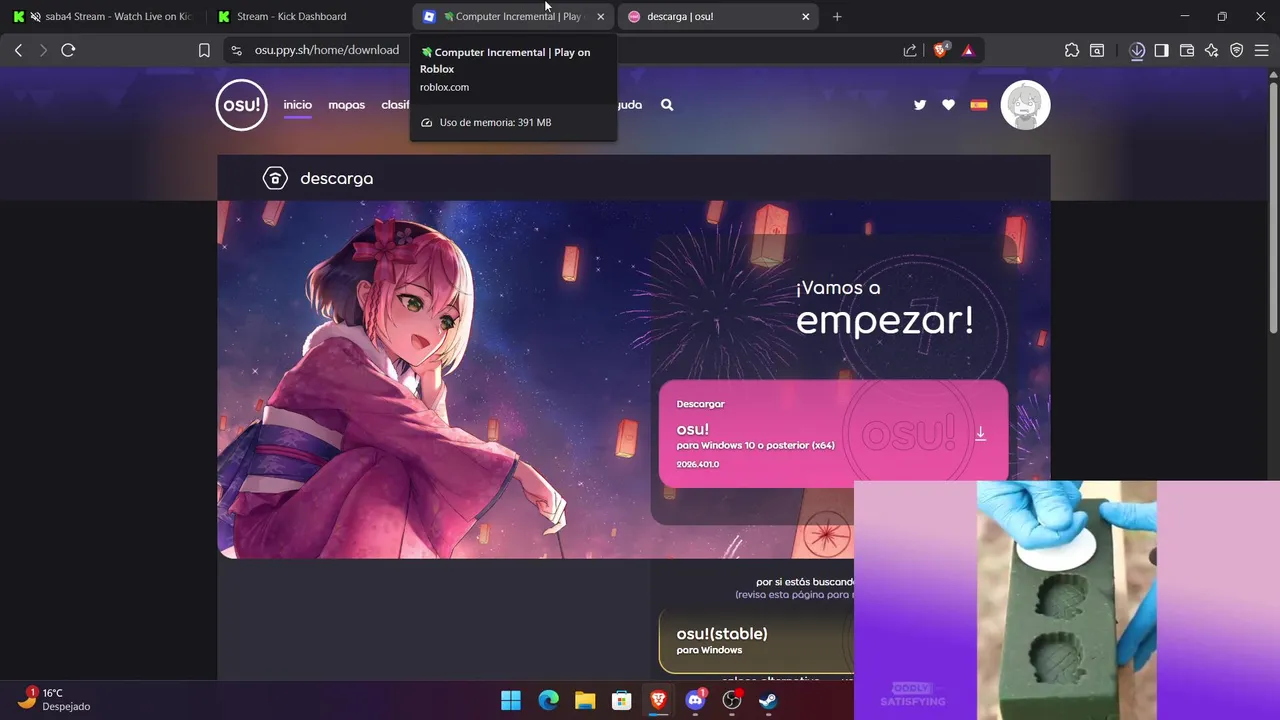Click the Brave browser taskbar icon
1280x720 pixels.
(x=658, y=700)
